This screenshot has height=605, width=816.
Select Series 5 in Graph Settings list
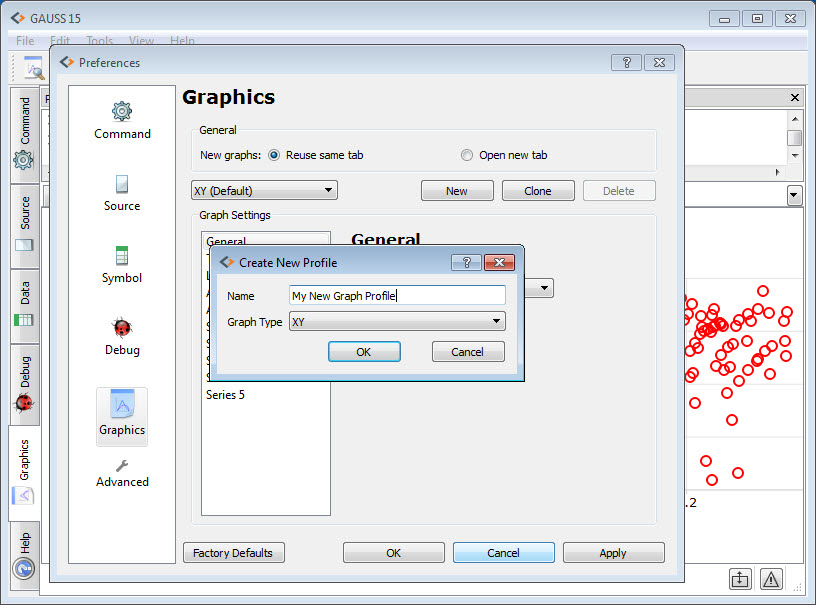point(226,395)
